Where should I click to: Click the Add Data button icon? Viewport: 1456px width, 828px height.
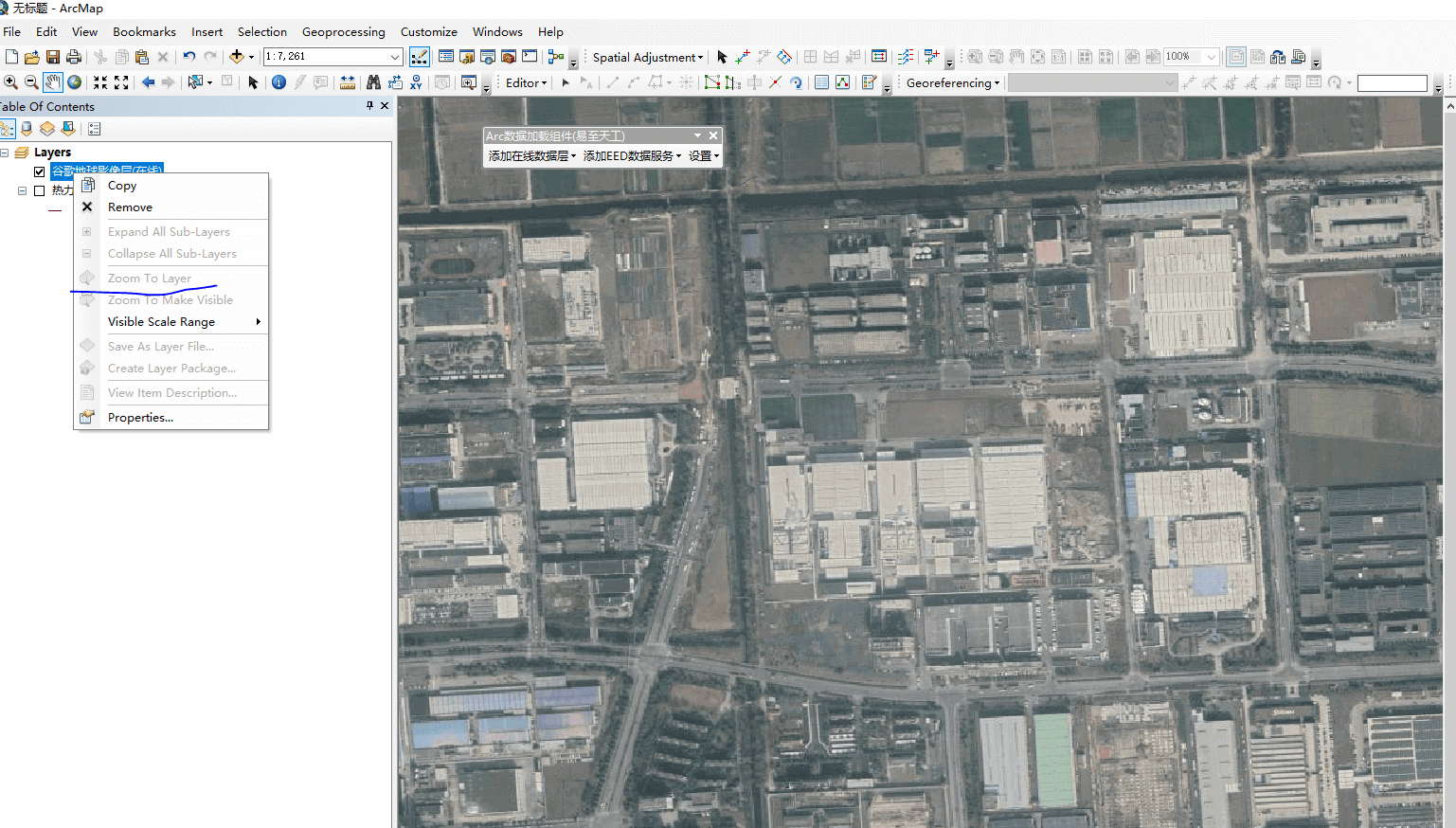pos(237,57)
